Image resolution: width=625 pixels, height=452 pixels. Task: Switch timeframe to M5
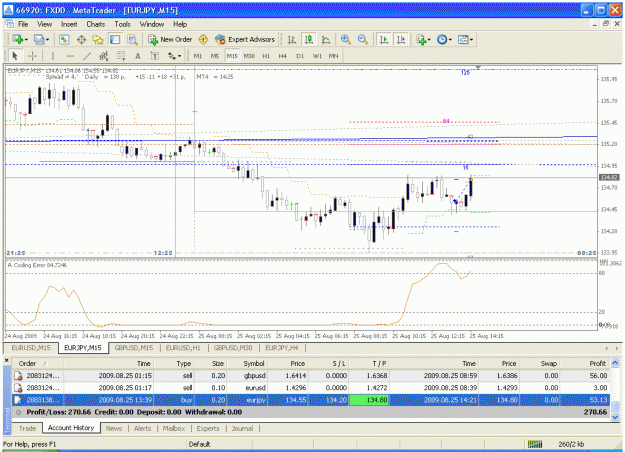pos(215,56)
